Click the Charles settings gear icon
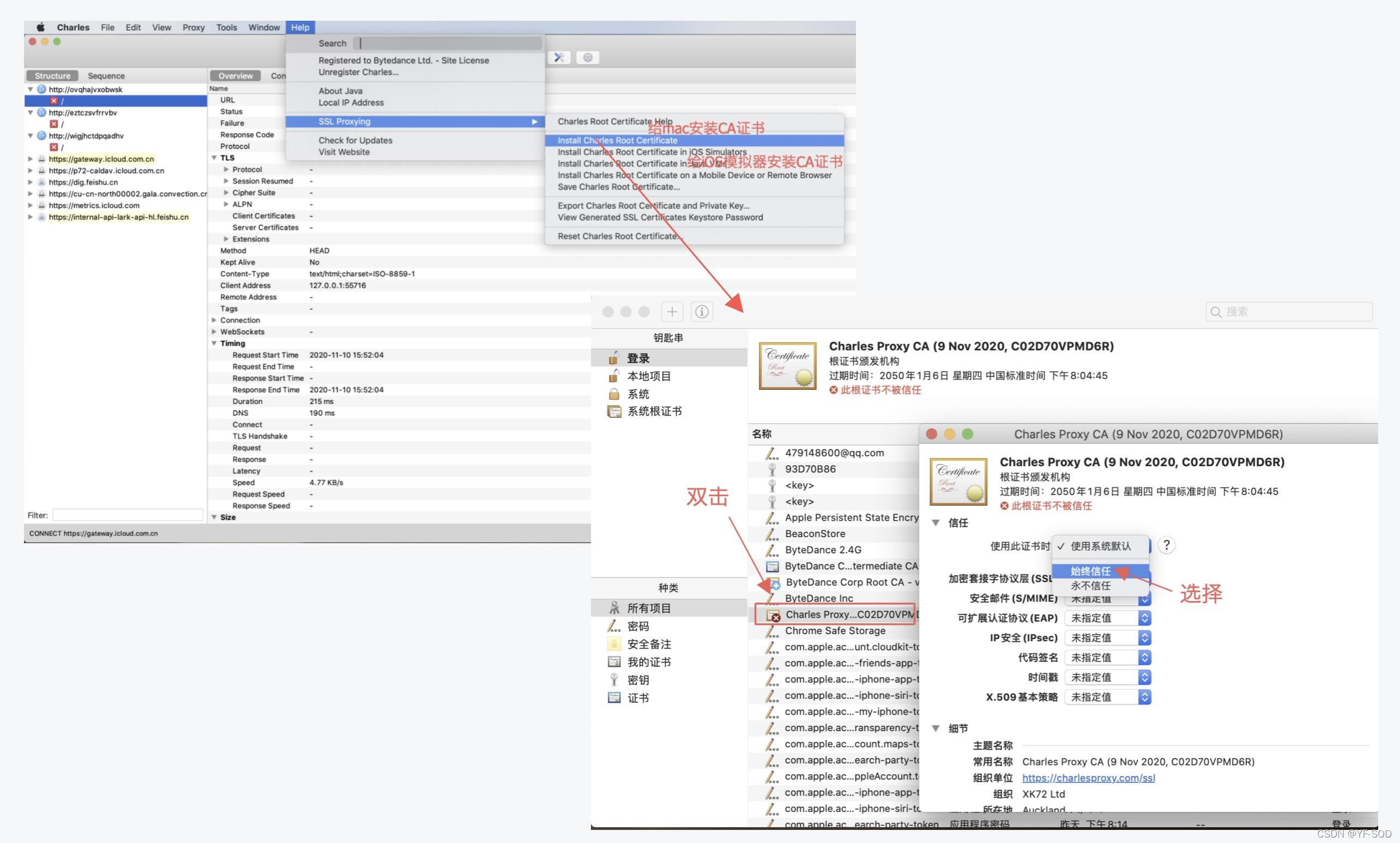The width and height of the screenshot is (1400, 843). click(588, 57)
